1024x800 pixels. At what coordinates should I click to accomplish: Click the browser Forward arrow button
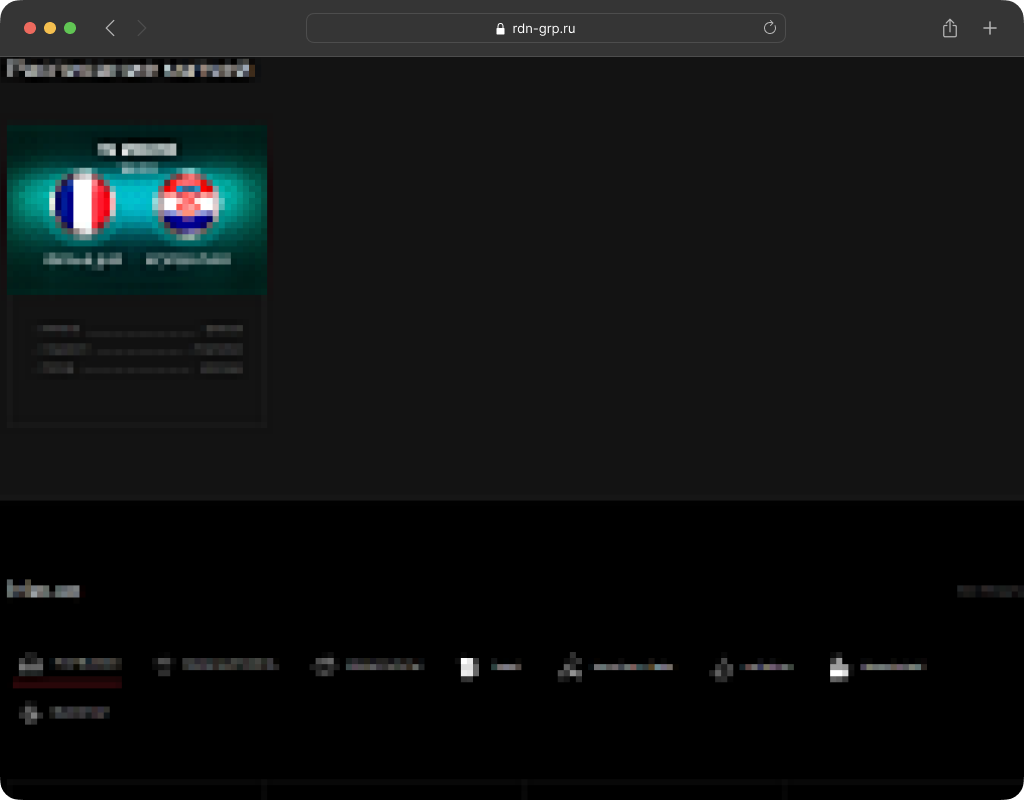coord(141,28)
